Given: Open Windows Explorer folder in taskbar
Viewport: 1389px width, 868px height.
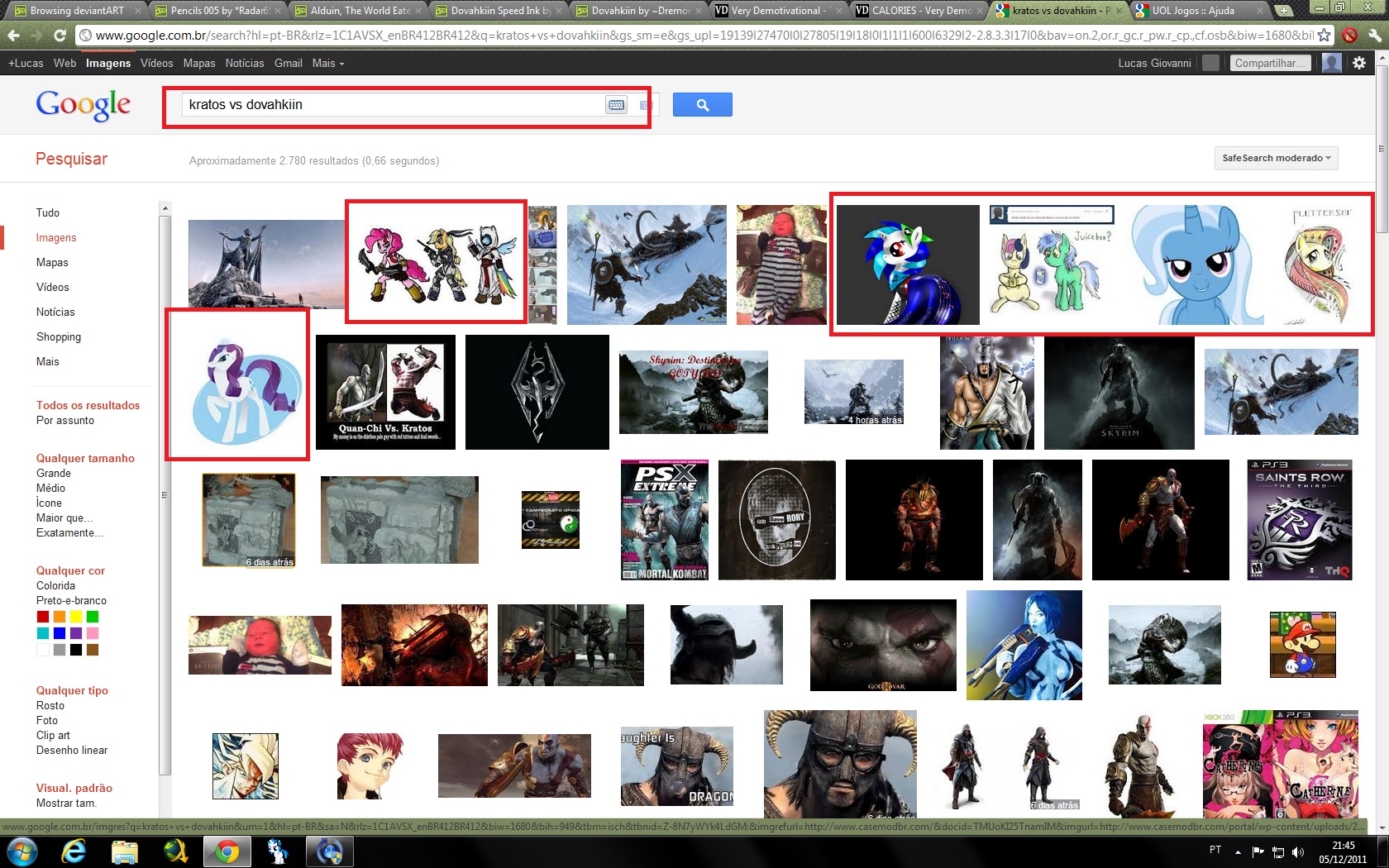Looking at the screenshot, I should [x=125, y=851].
